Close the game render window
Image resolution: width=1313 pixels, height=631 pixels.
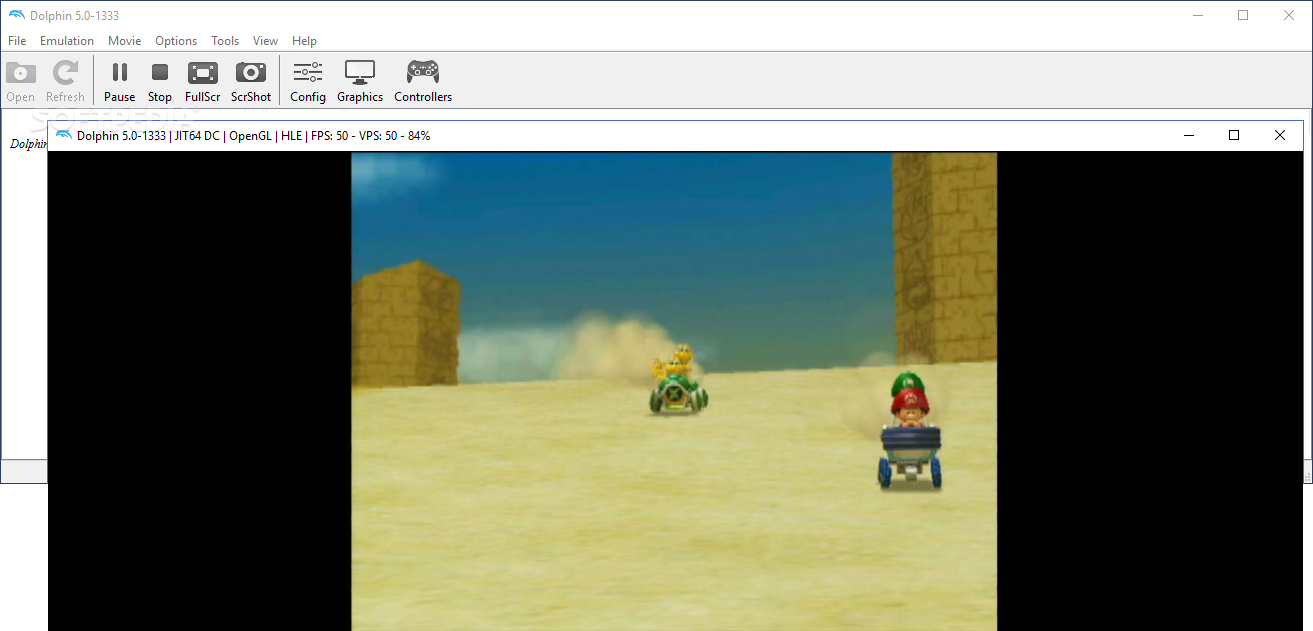1279,135
